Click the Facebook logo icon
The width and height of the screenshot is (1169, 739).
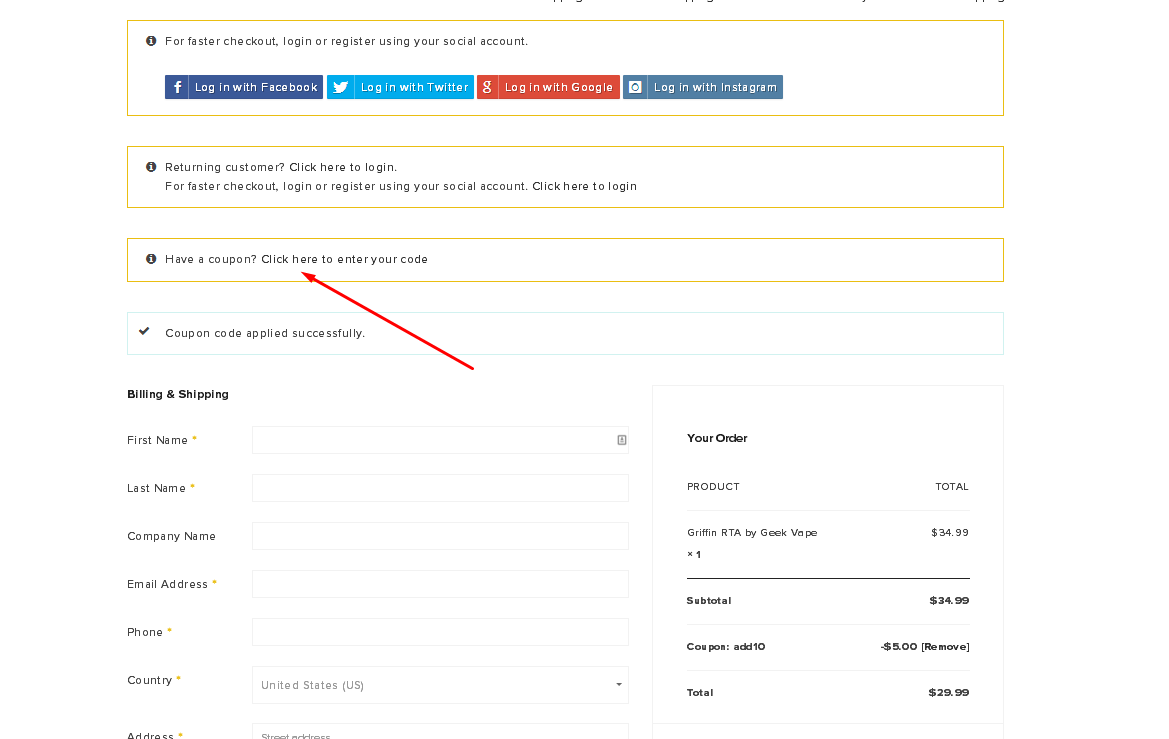tap(177, 87)
